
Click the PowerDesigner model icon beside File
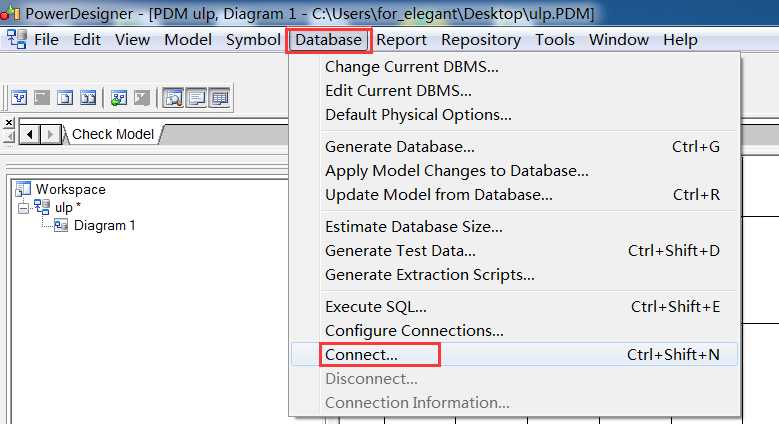click(x=16, y=39)
